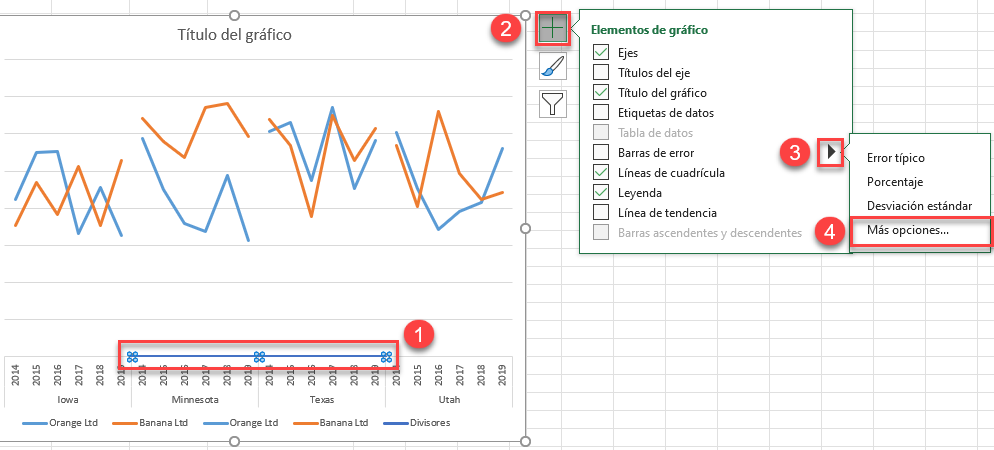Image resolution: width=994 pixels, height=450 pixels.
Task: Click the middle marker of Divisores series
Action: pos(259,357)
